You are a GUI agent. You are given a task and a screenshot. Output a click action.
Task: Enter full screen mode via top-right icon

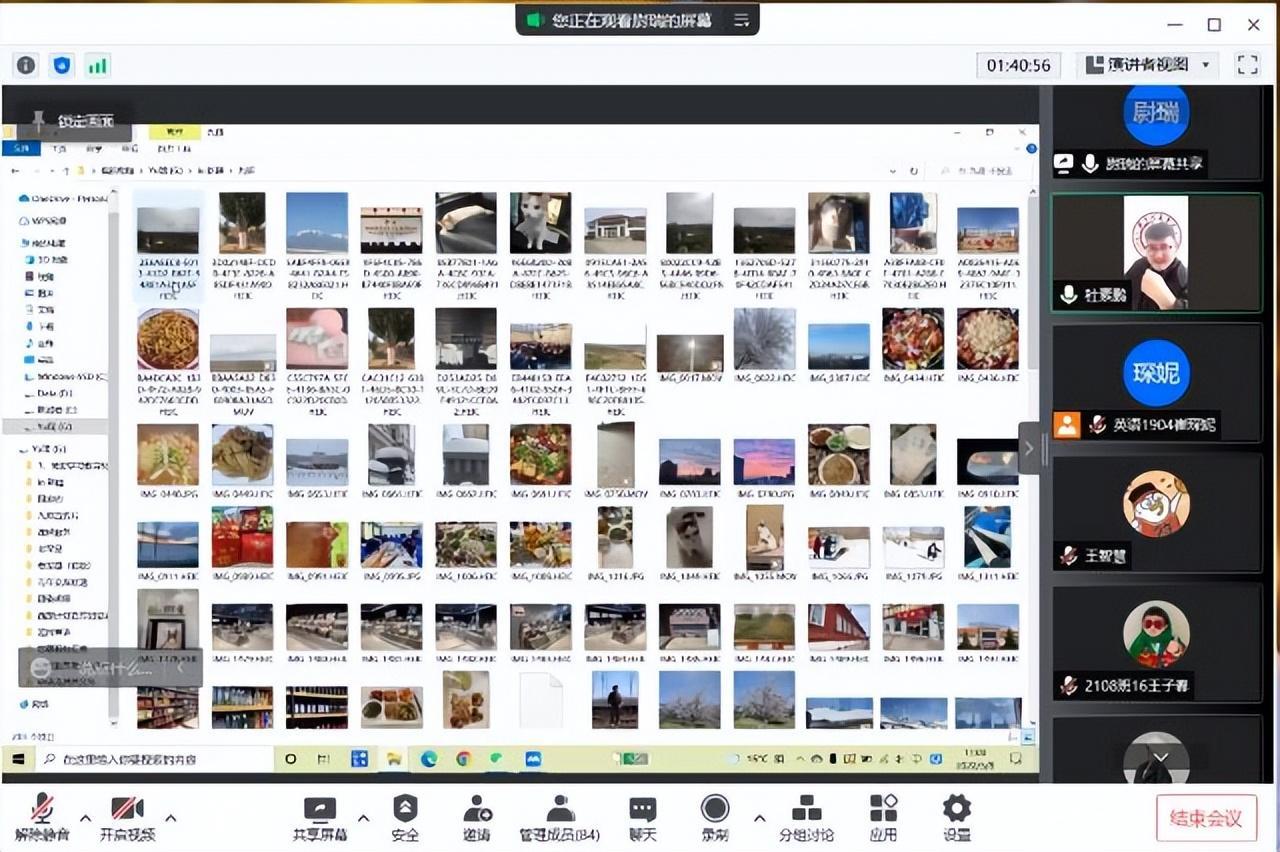pyautogui.click(x=1247, y=65)
